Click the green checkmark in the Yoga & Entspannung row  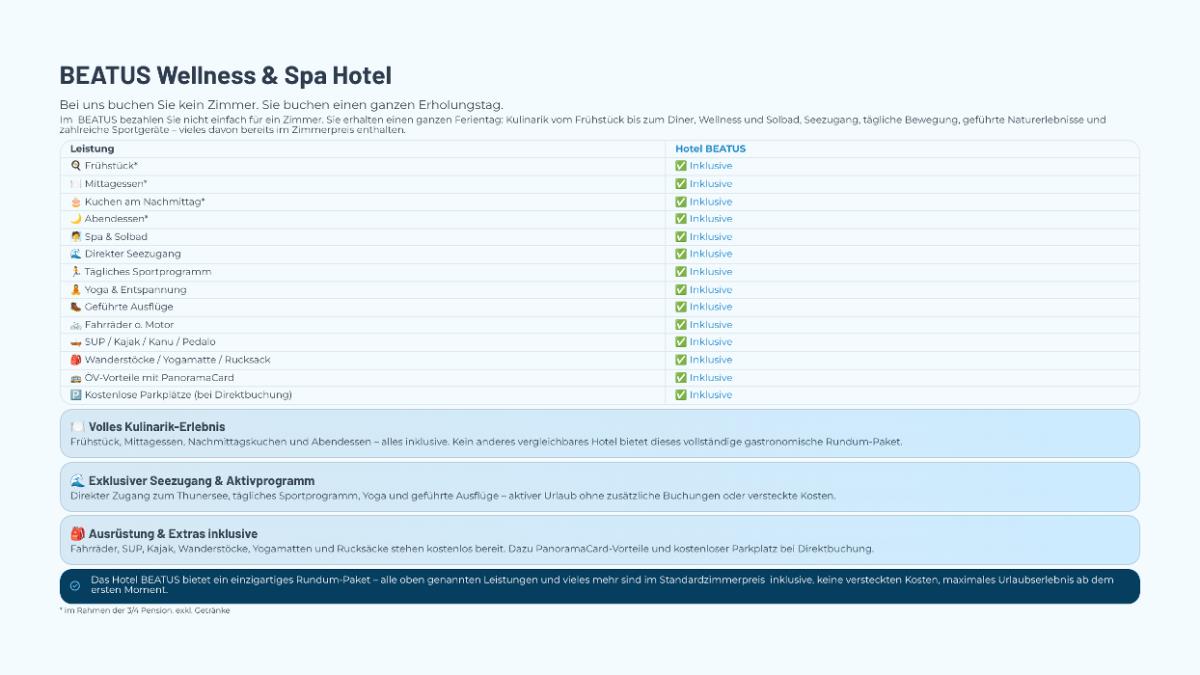[681, 290]
